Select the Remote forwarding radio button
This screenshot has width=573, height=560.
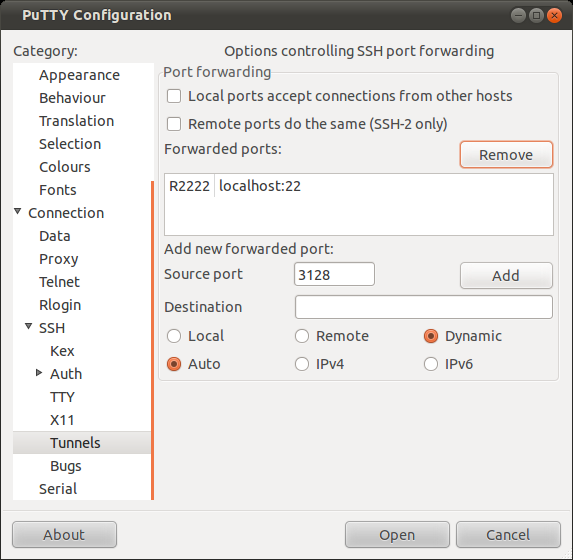click(302, 336)
